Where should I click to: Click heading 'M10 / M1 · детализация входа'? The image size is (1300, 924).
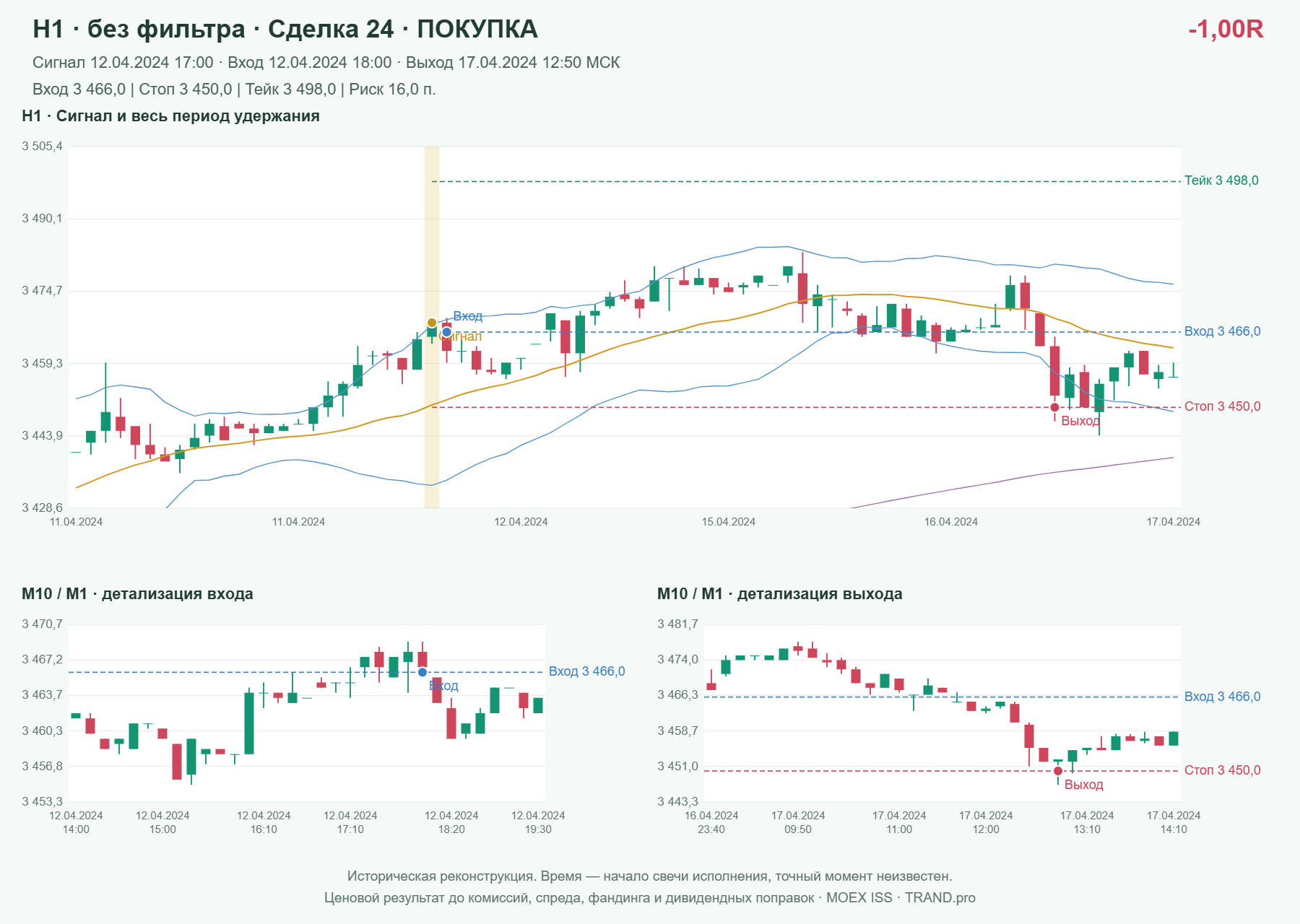pyautogui.click(x=137, y=594)
